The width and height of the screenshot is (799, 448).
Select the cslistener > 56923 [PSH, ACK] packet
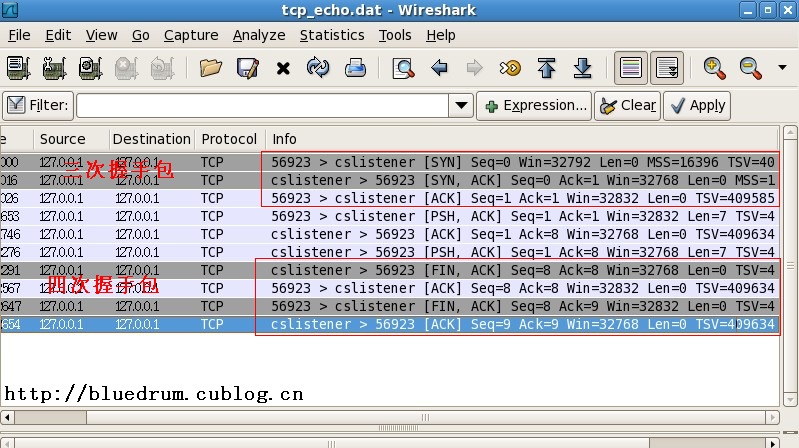click(390, 252)
